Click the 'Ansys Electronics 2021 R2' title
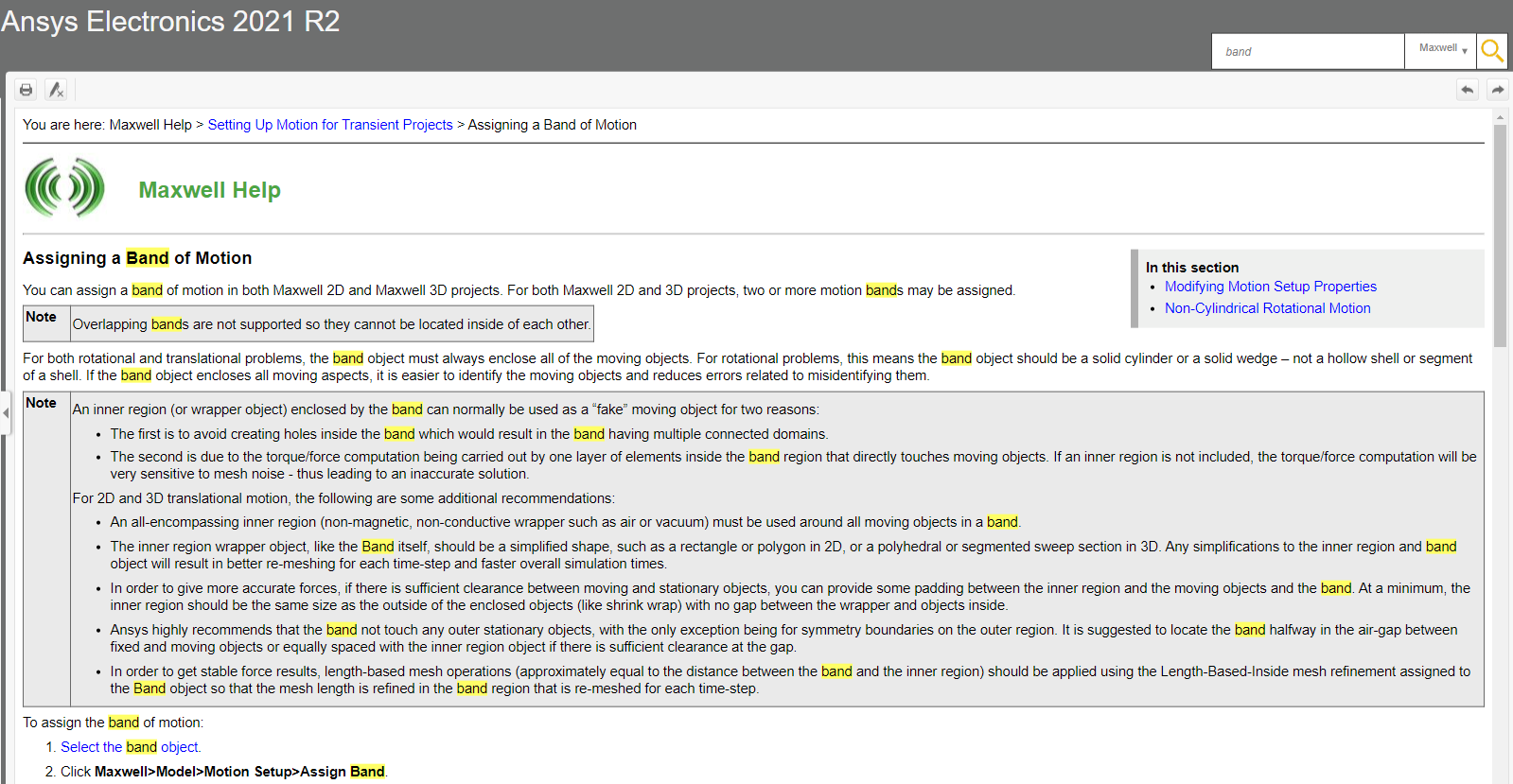 click(170, 21)
